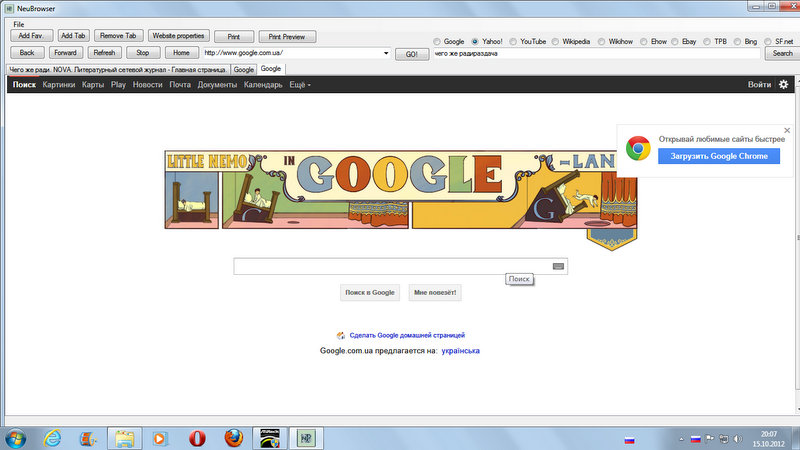Switch to the first Google tab
800x450 pixels.
243,69
